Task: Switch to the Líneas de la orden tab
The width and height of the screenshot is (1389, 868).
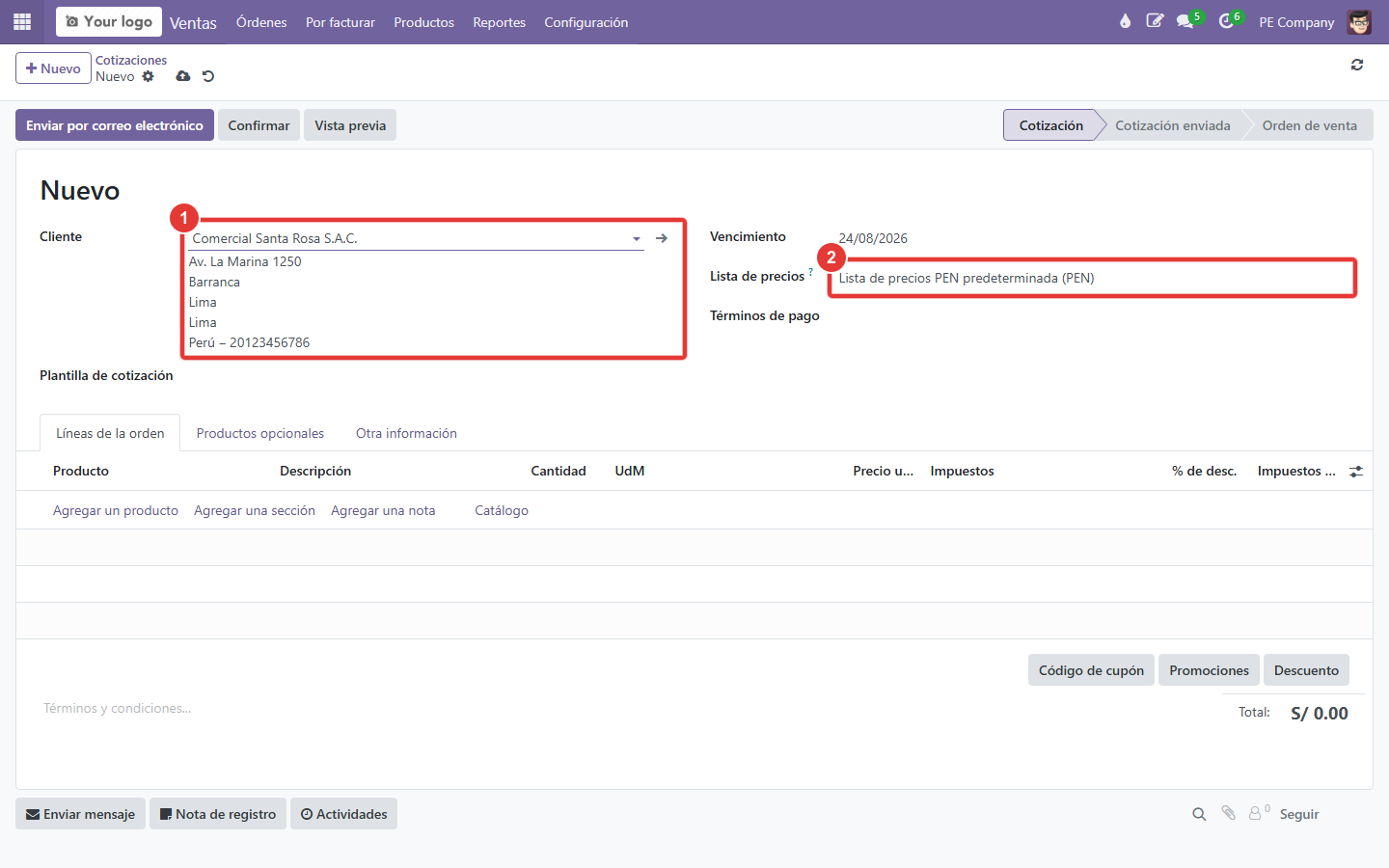Action: (110, 433)
